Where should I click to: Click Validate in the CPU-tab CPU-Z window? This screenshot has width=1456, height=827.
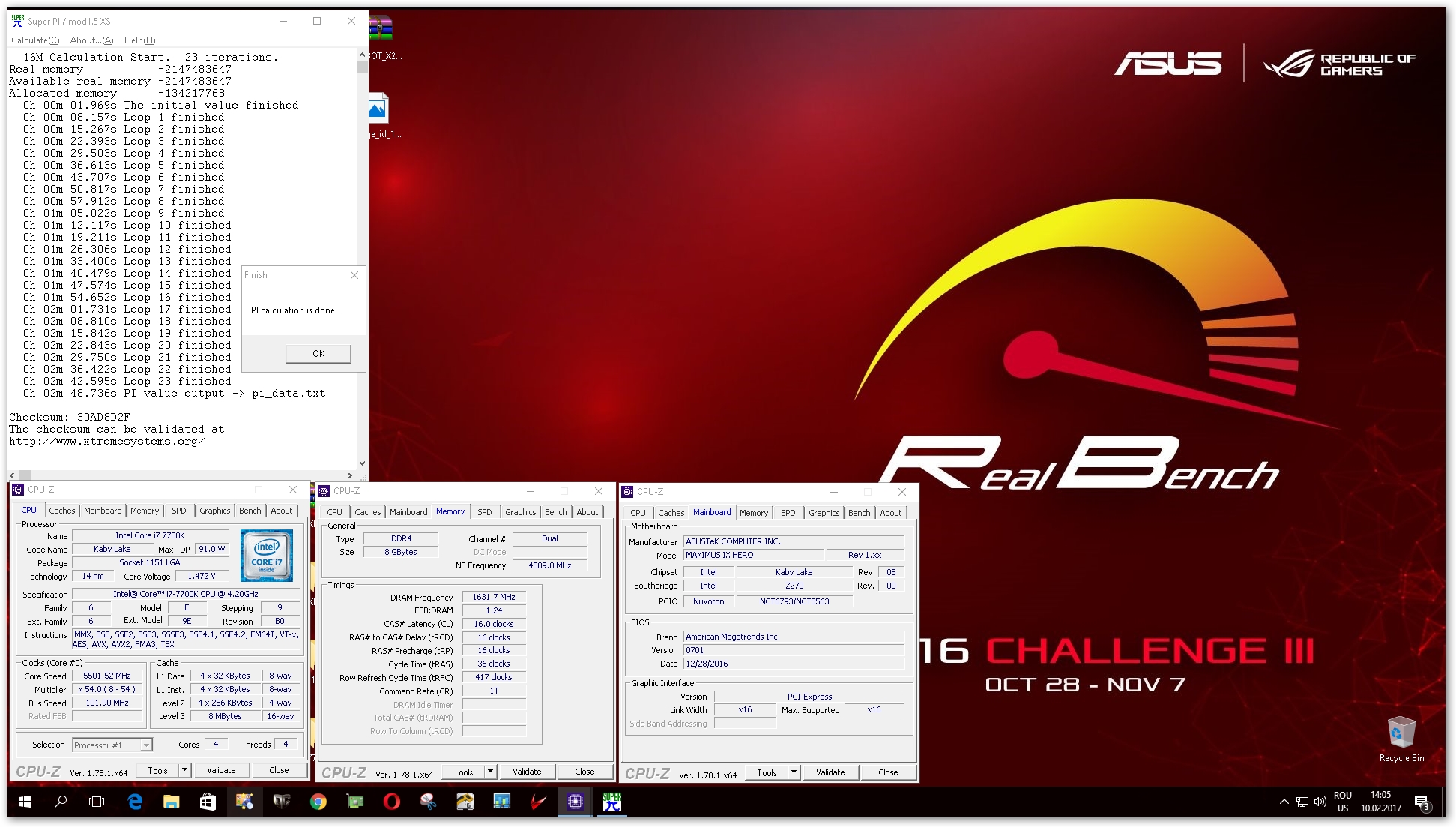pyautogui.click(x=221, y=770)
